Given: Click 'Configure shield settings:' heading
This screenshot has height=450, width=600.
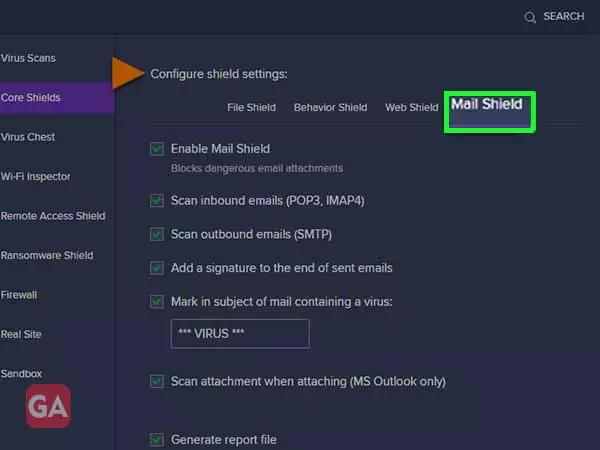Looking at the screenshot, I should click(x=219, y=74).
